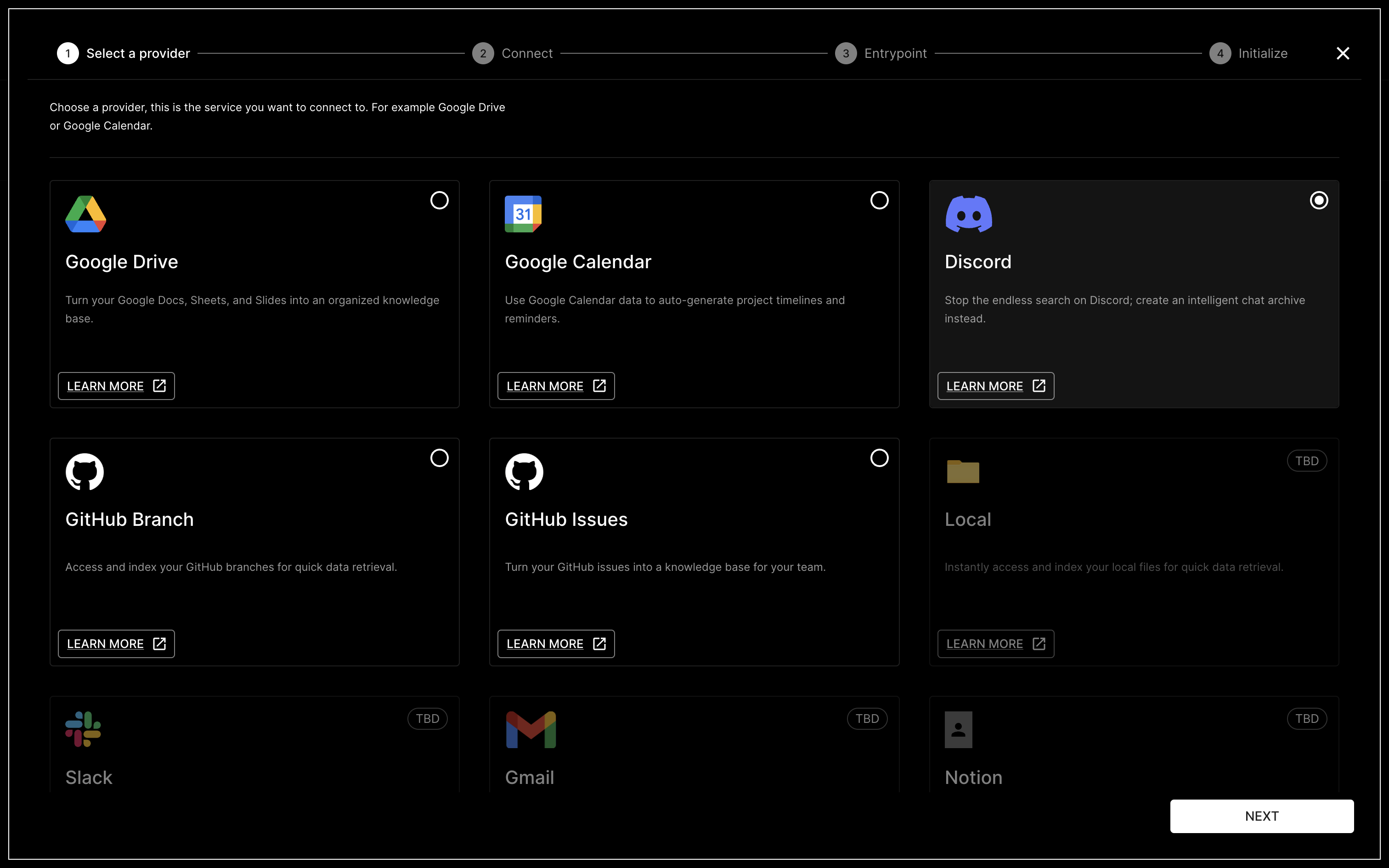
Task: Click the Gmail logo icon
Action: point(531,729)
